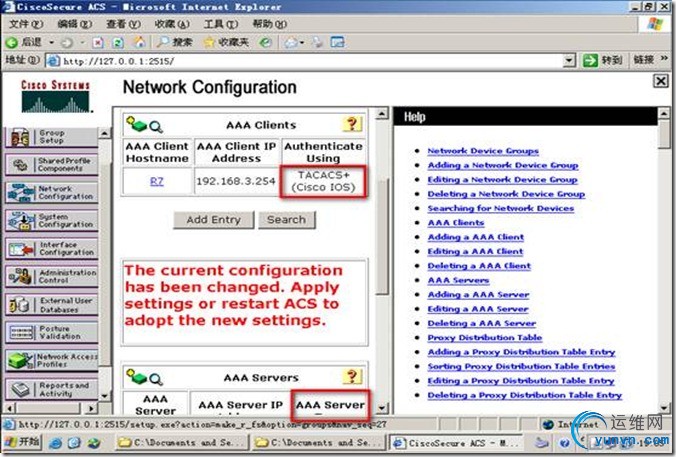Open AAA Servers help link
Image resolution: width=676 pixels, height=457 pixels.
click(x=458, y=280)
